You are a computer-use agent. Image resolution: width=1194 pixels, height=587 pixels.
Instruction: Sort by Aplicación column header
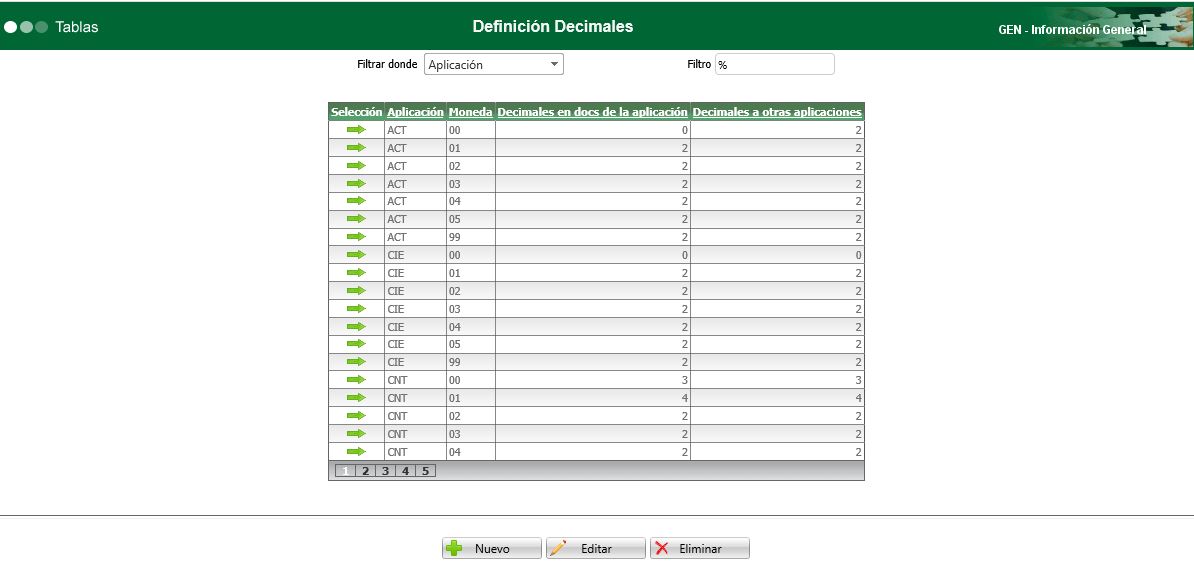(415, 112)
